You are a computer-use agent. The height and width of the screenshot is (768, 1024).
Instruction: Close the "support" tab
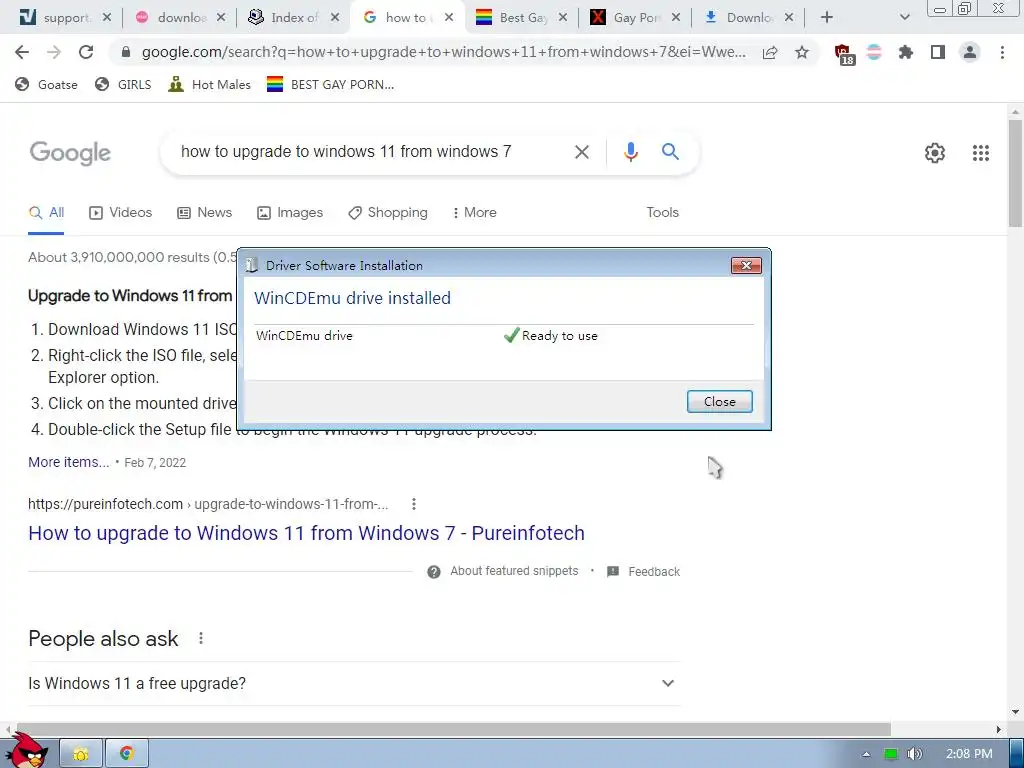pyautogui.click(x=107, y=18)
